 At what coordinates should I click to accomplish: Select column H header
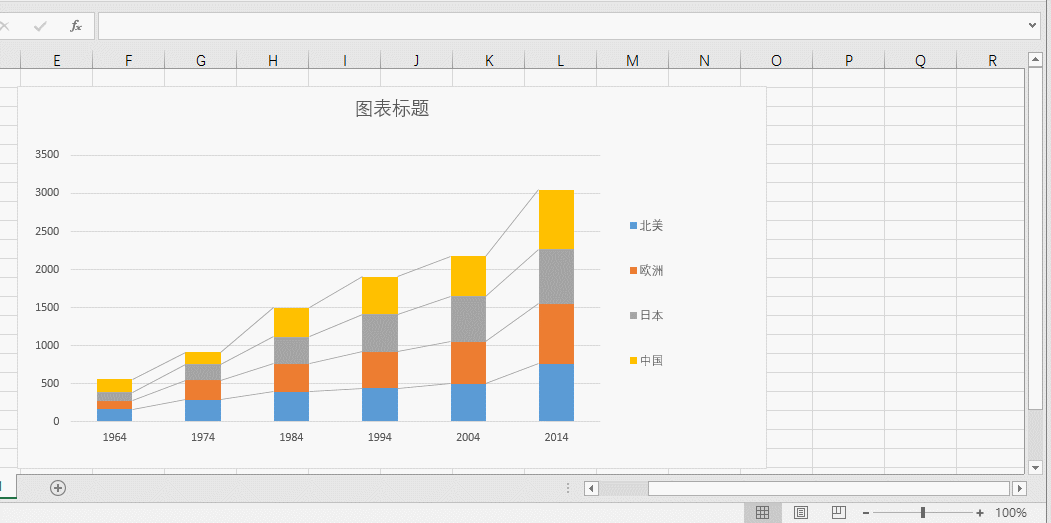(x=273, y=61)
